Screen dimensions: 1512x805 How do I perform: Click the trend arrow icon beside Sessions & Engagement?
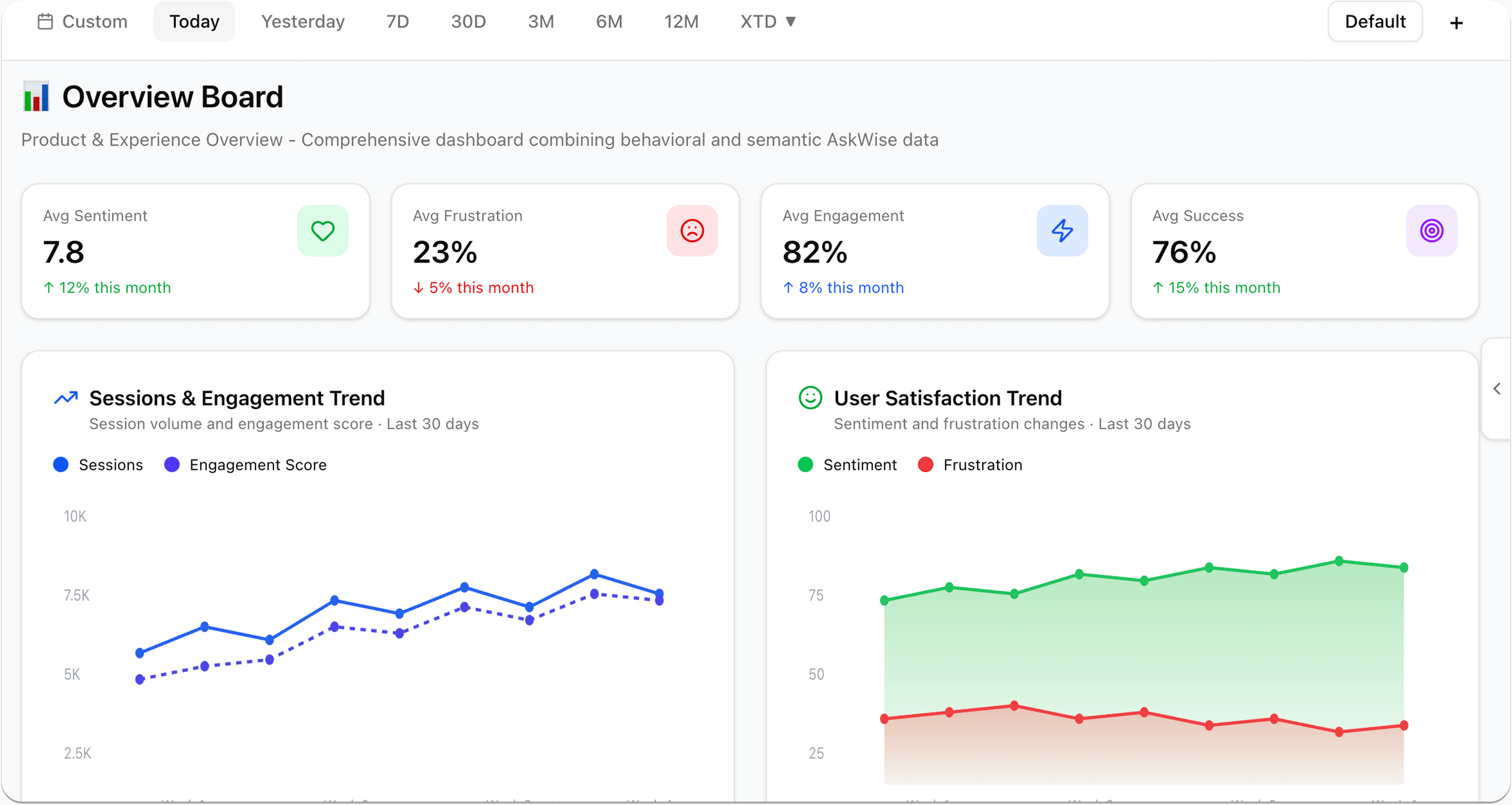pyautogui.click(x=66, y=398)
